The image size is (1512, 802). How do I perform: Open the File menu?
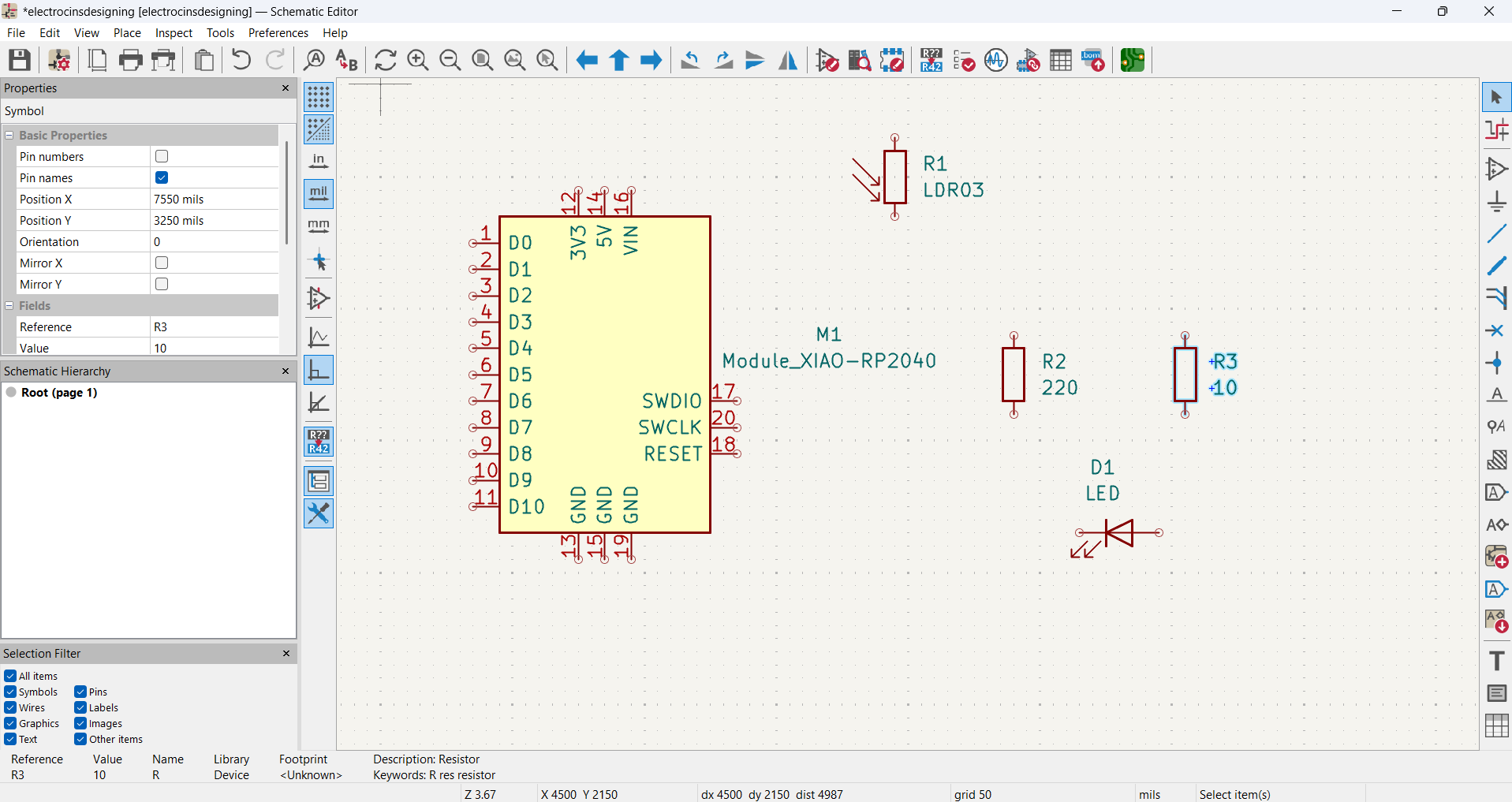pos(16,33)
